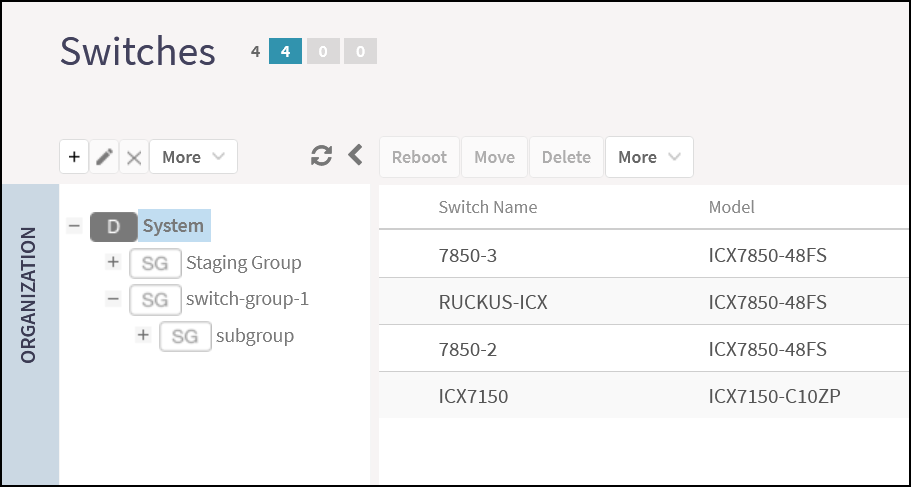Click the ORGANIZATION vertical tab
Screen dimensions: 911x487
click(x=30, y=334)
